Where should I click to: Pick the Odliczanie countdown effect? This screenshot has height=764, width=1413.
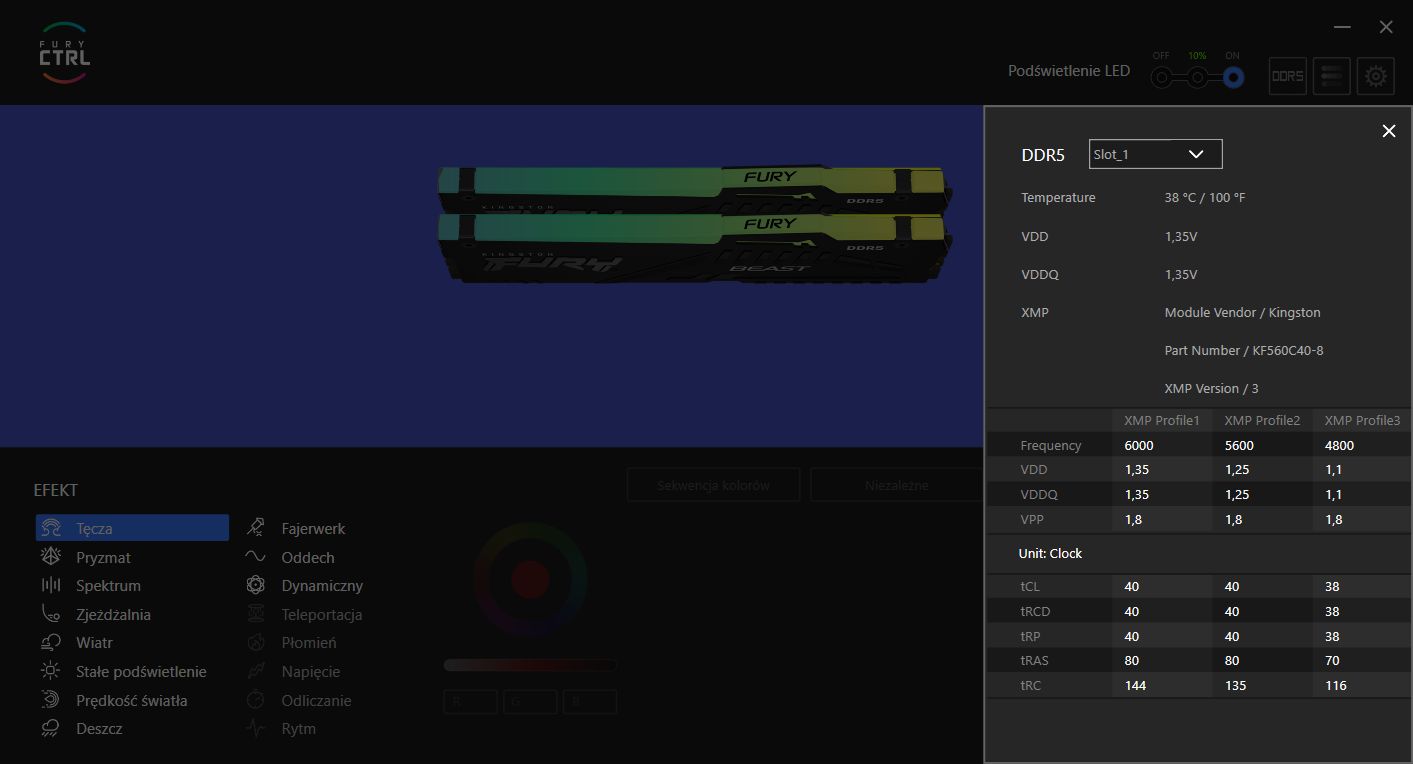click(316, 700)
